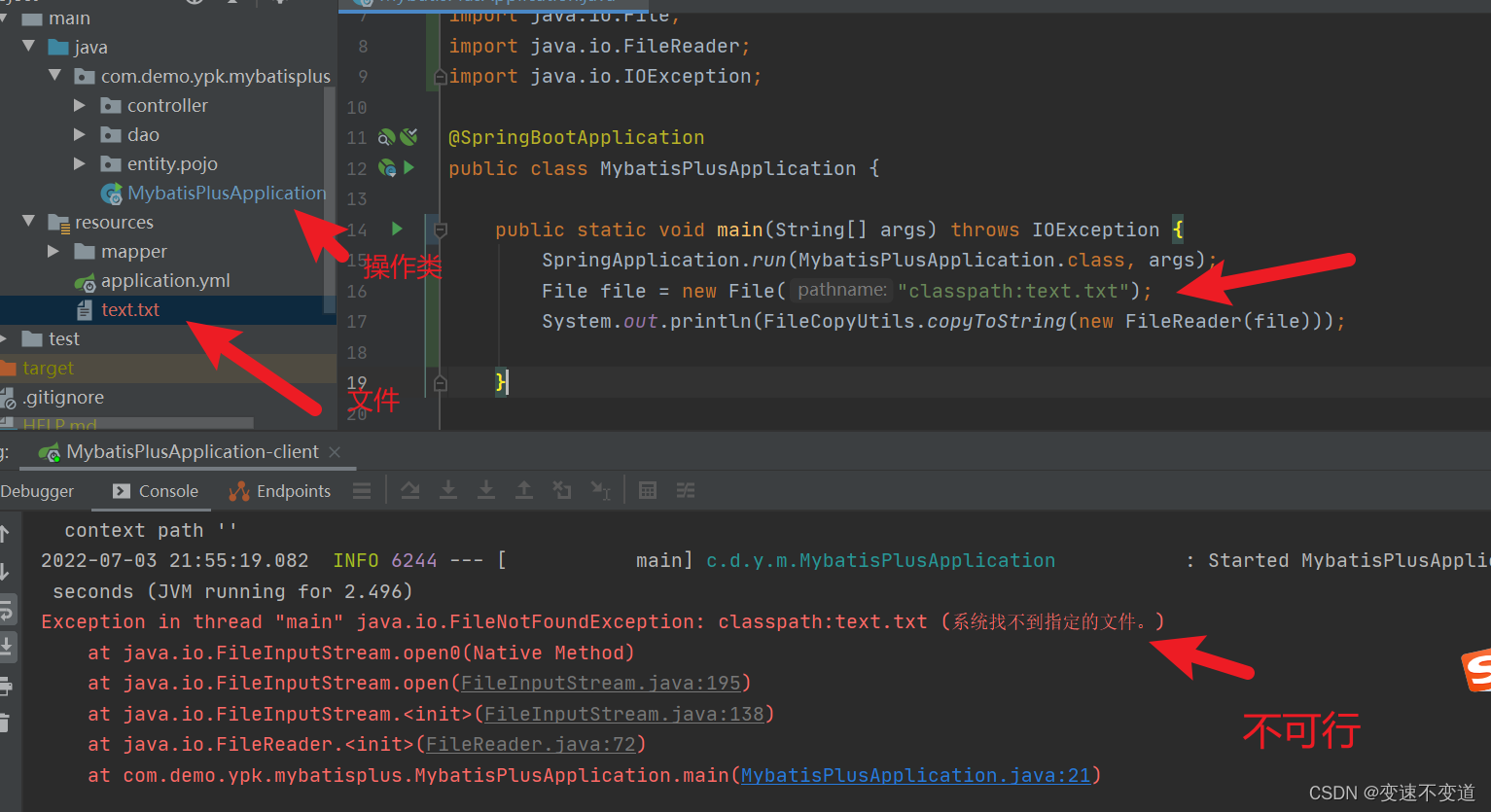Open the FileInputStream.java:138 stack trace link
1491x812 pixels.
coord(623,714)
